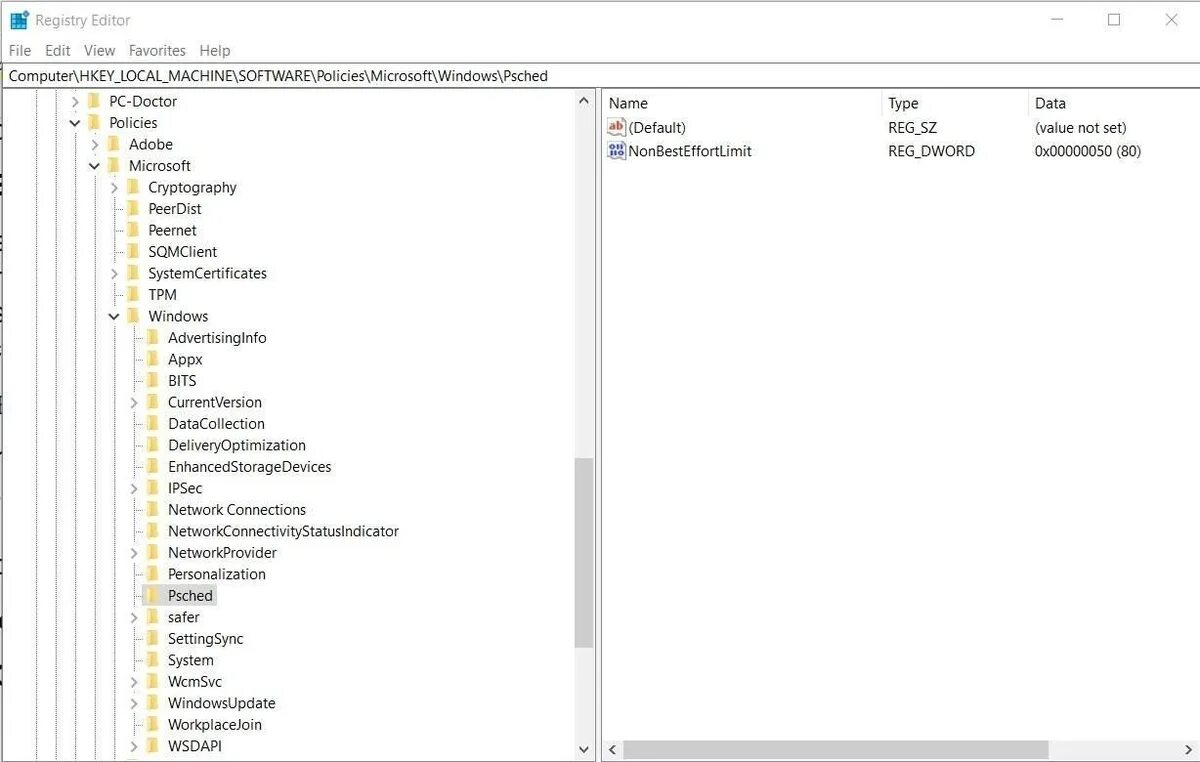
Task: Click the folder icon beside AdvertisingInfo
Action: pyautogui.click(x=153, y=338)
